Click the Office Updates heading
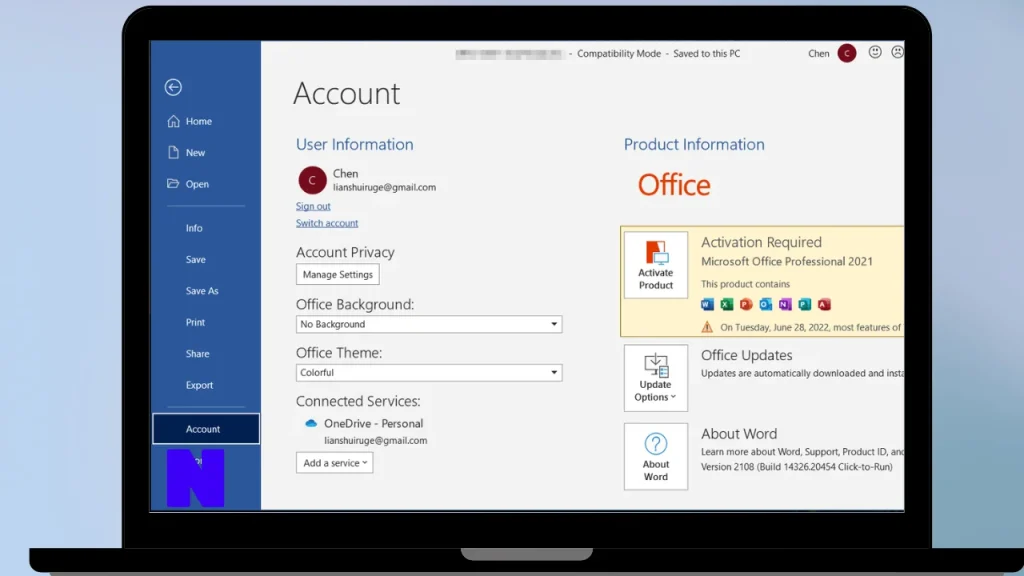 pos(746,355)
